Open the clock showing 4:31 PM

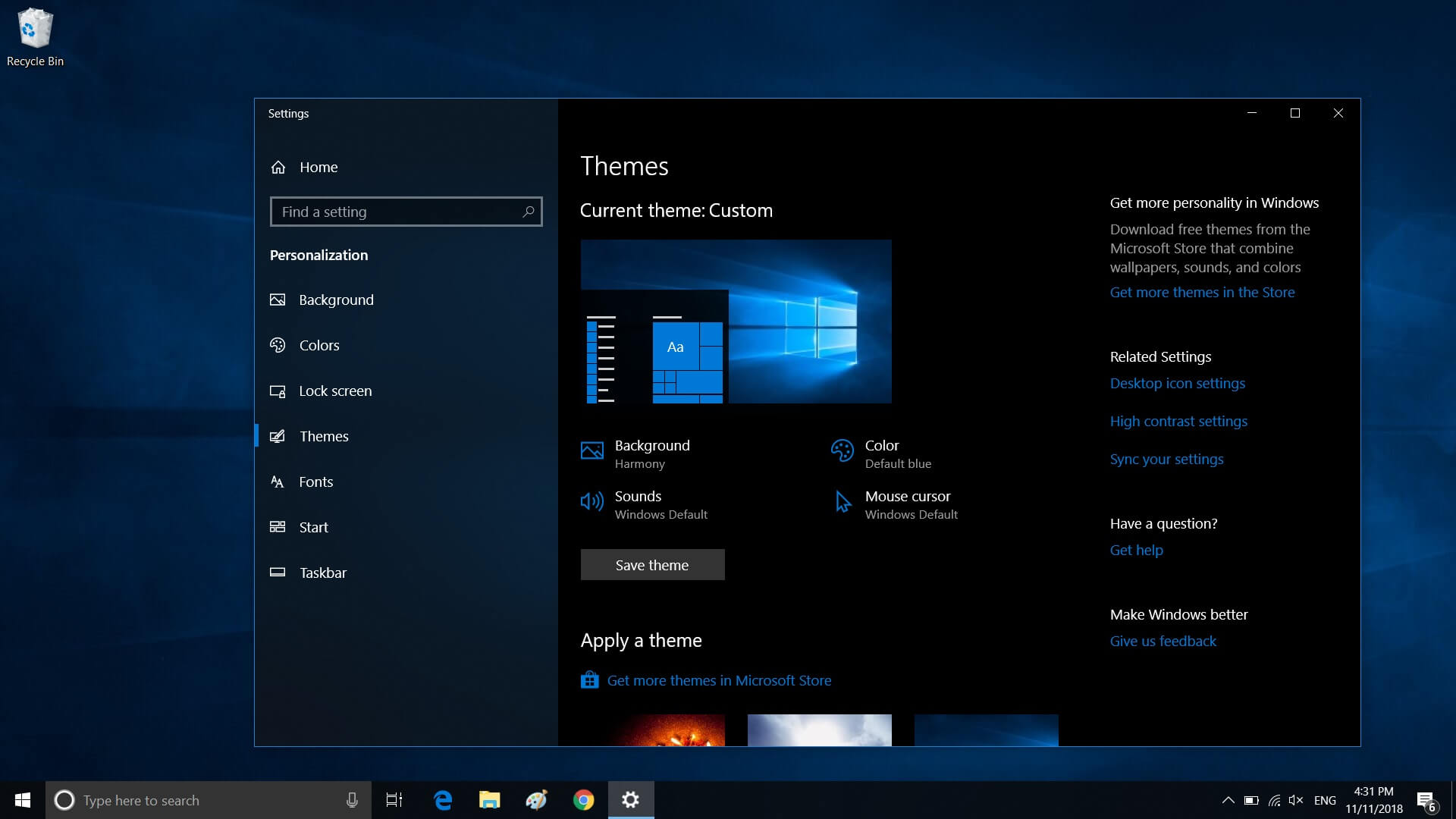click(x=1374, y=800)
